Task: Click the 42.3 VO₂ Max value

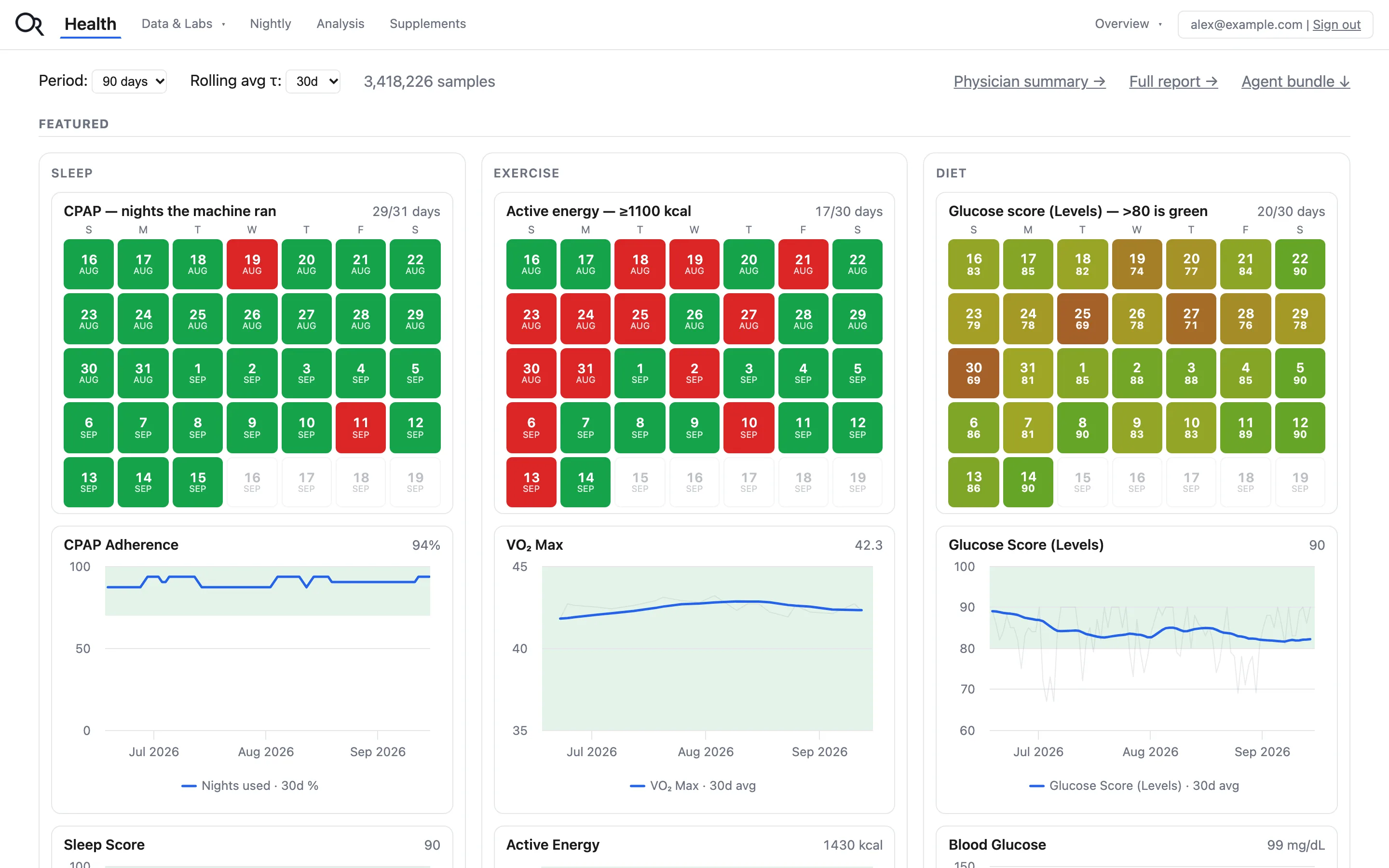Action: click(869, 545)
